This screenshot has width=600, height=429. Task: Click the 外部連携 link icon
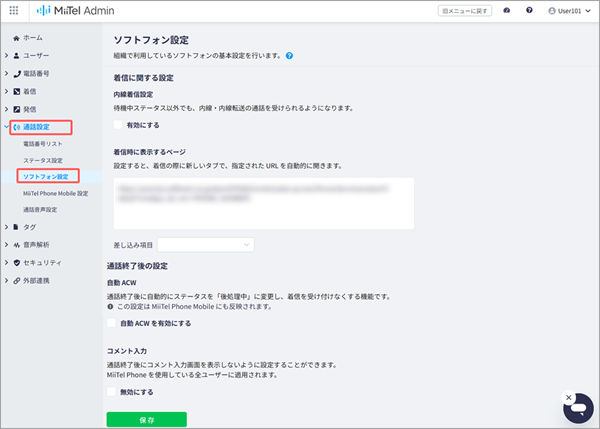click(16, 281)
